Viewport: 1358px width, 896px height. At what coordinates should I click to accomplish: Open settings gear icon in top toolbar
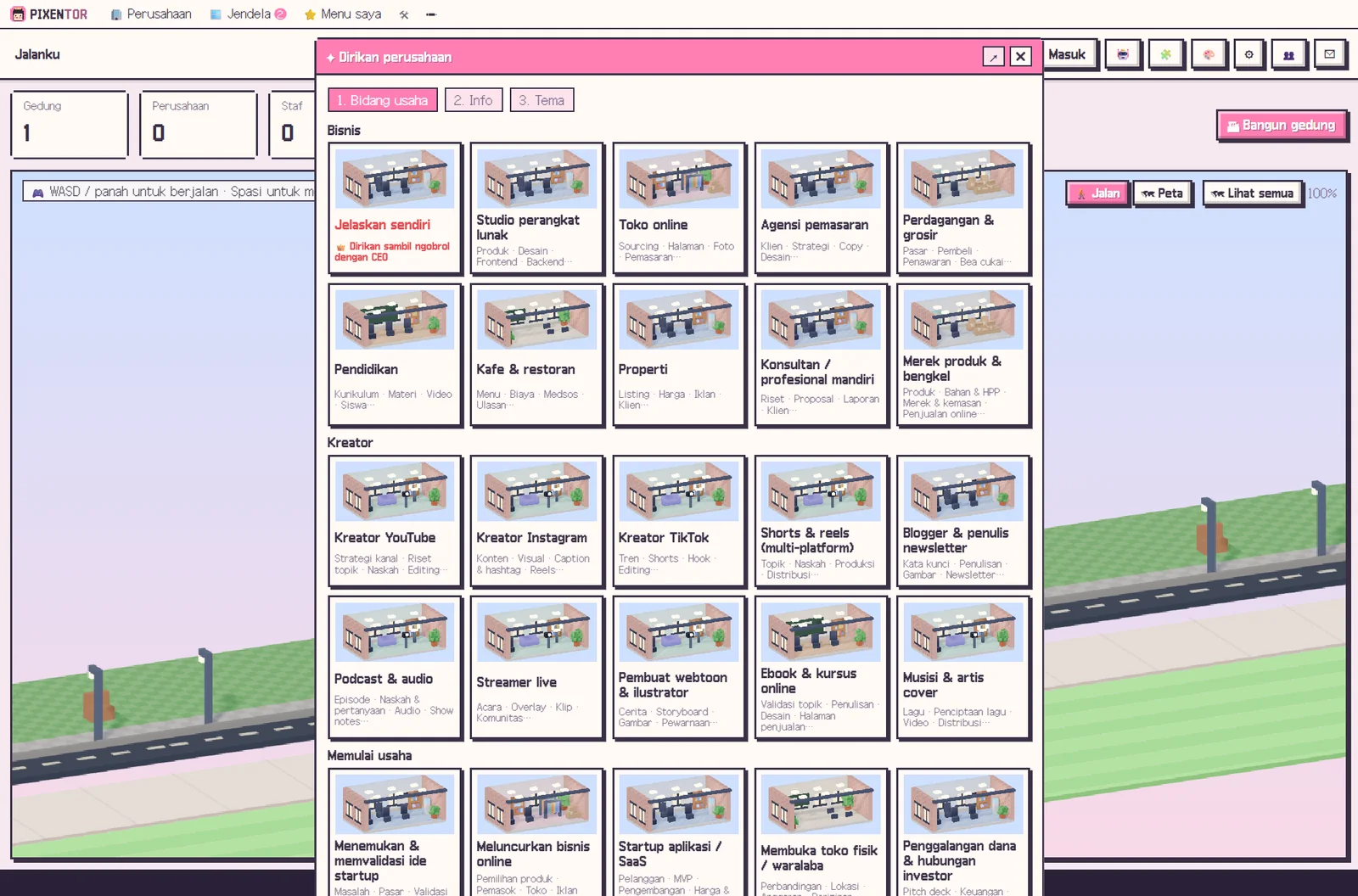[1249, 54]
